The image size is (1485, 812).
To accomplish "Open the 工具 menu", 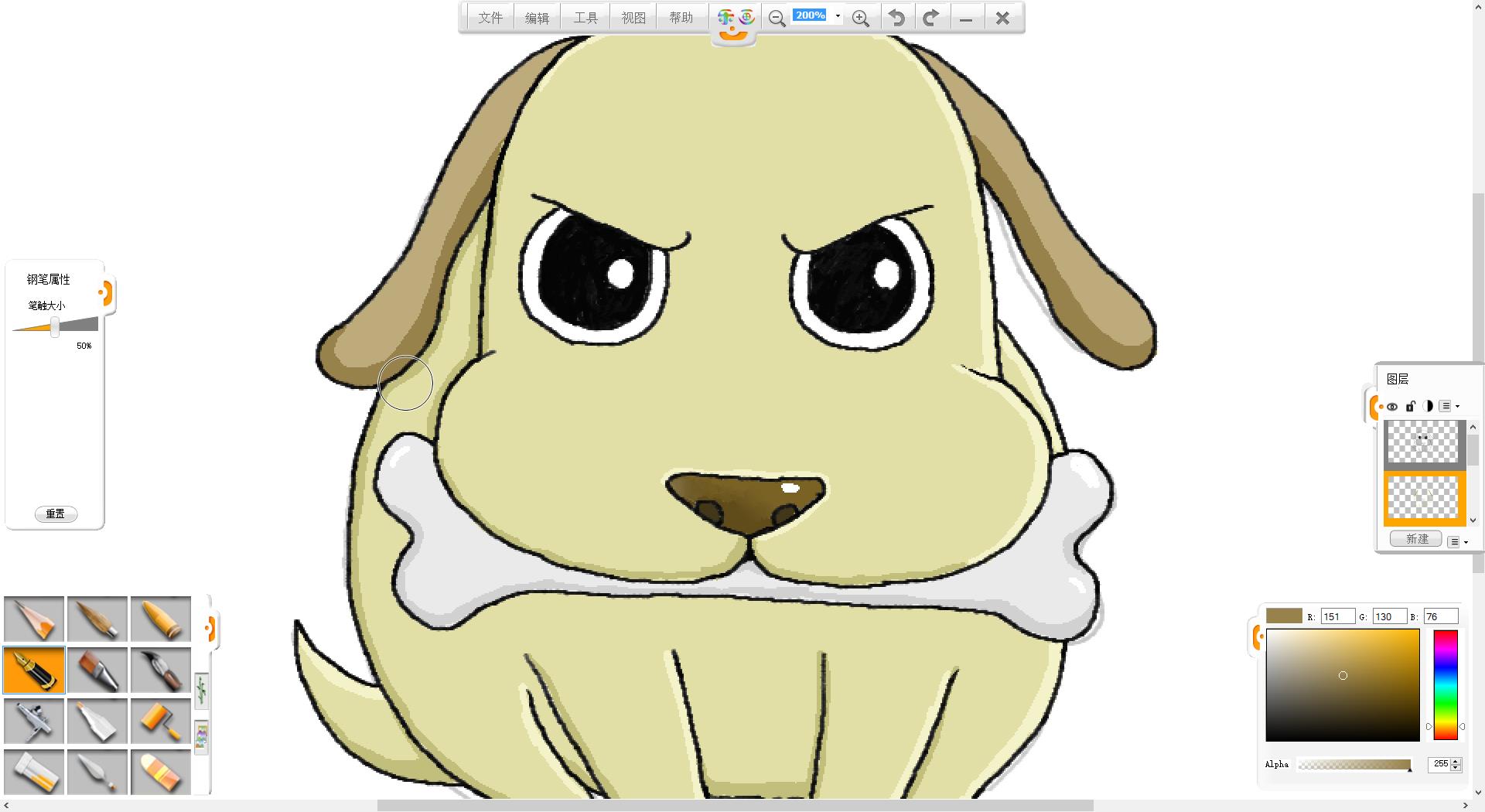I will (x=585, y=18).
